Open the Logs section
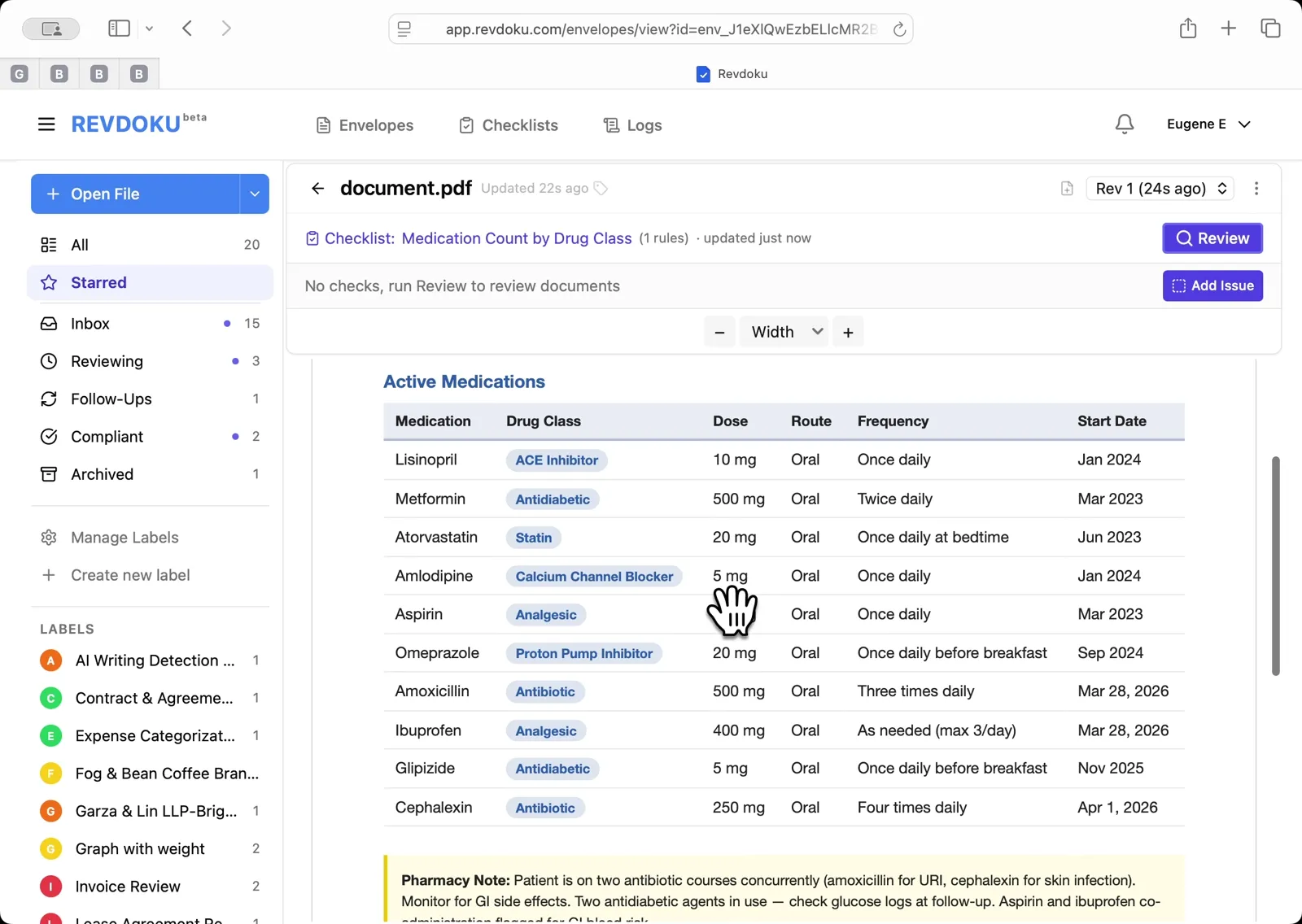 [x=632, y=124]
